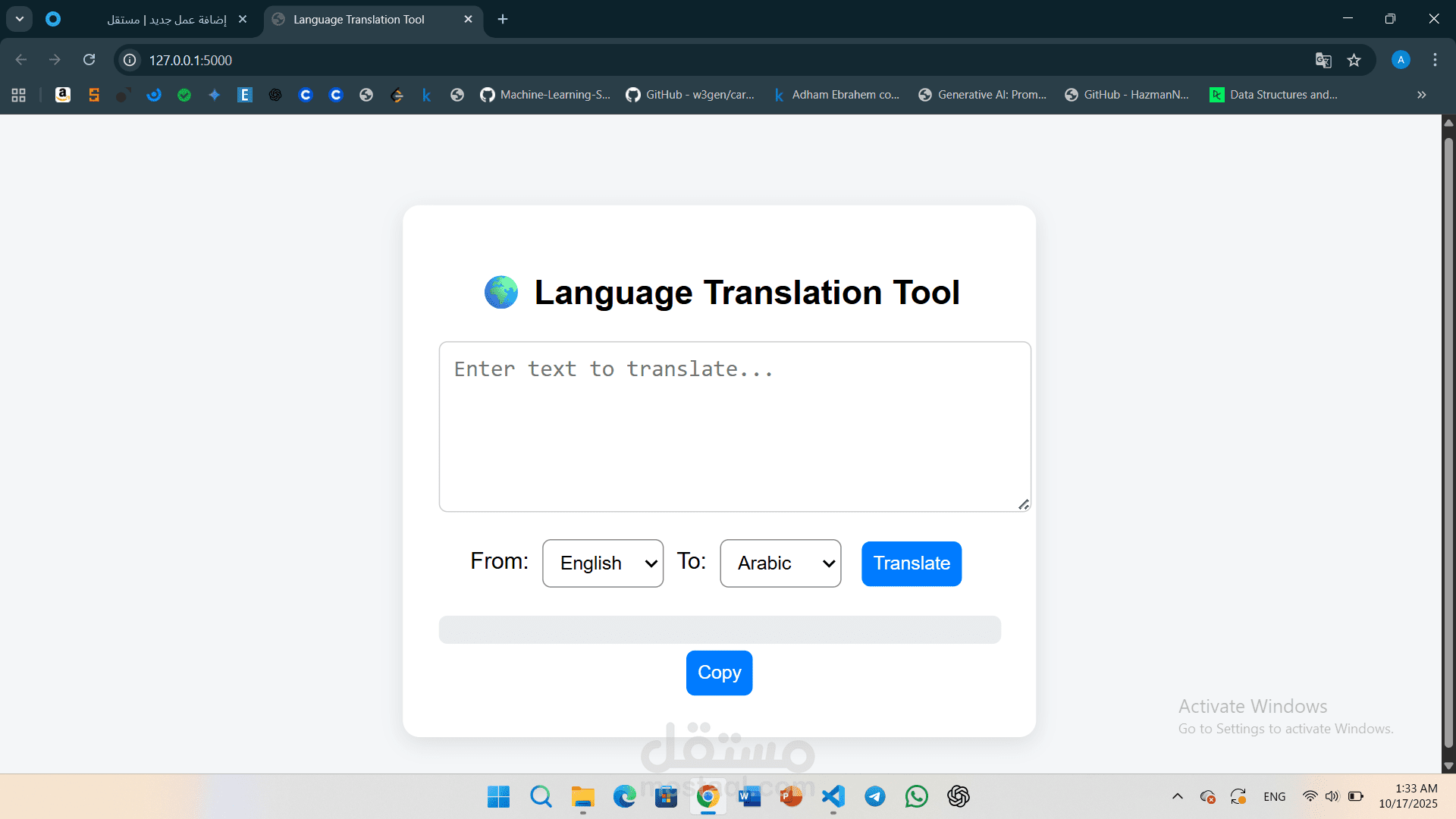Open the From language dropdown showing English

(603, 563)
